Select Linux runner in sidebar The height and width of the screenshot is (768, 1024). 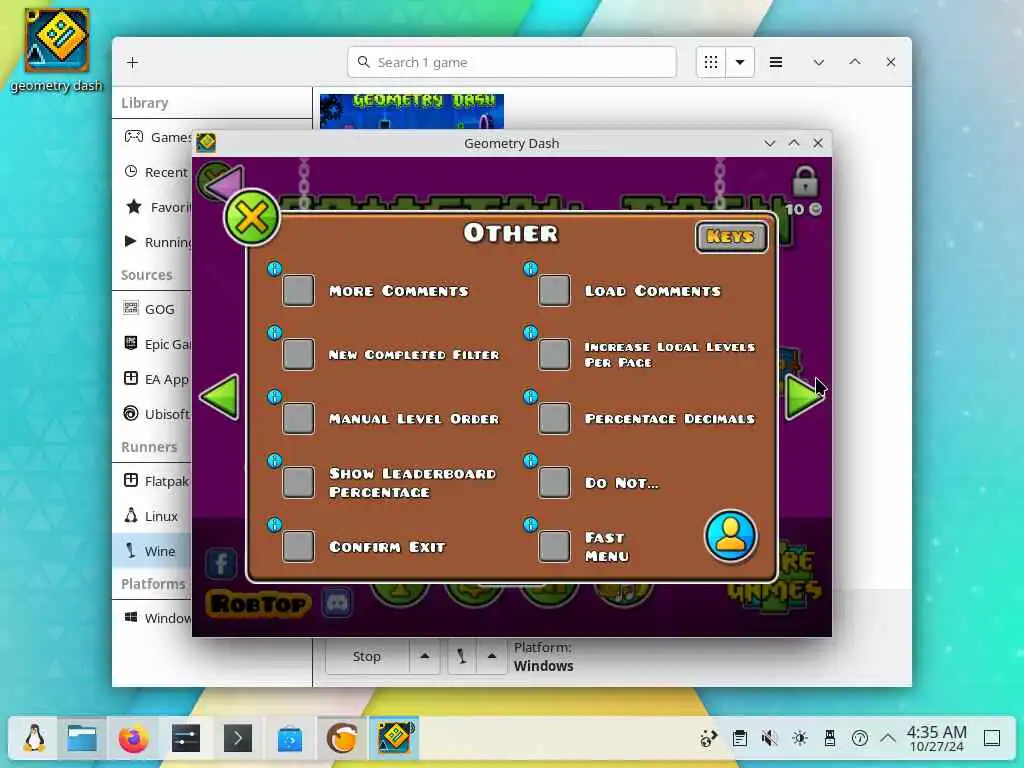152,516
